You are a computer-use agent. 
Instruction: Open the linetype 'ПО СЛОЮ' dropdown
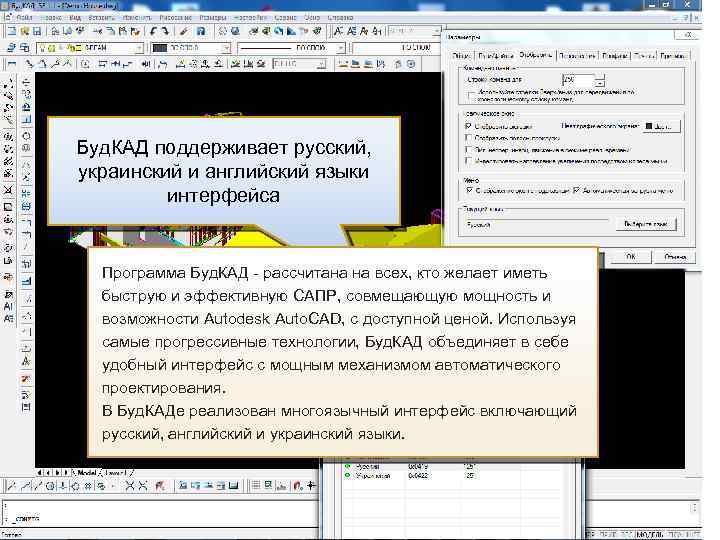coord(341,48)
